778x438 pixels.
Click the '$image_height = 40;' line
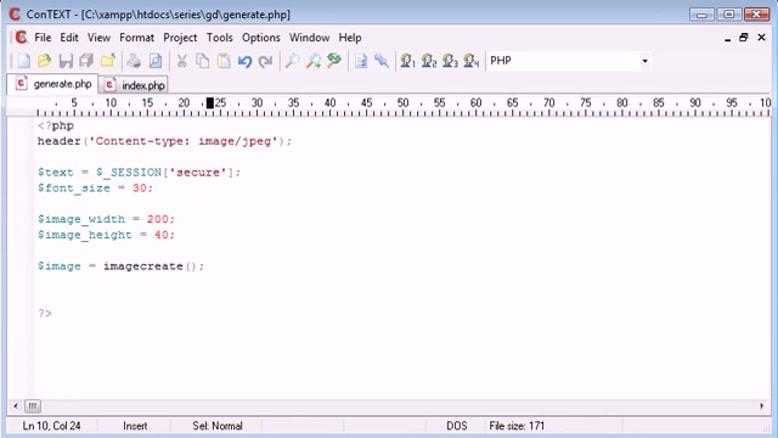[106, 235]
